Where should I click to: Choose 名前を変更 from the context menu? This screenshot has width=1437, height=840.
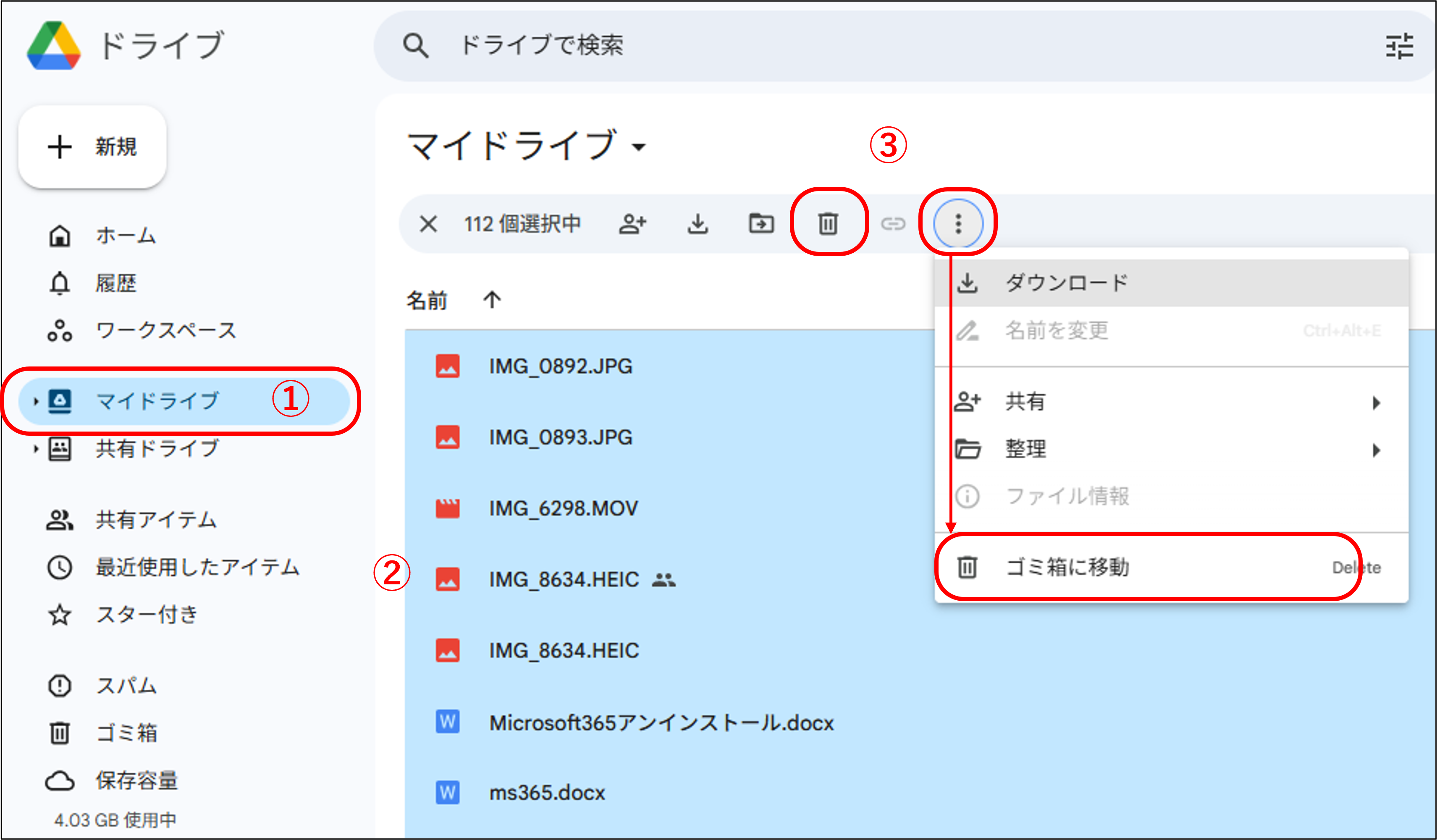[x=1171, y=330]
